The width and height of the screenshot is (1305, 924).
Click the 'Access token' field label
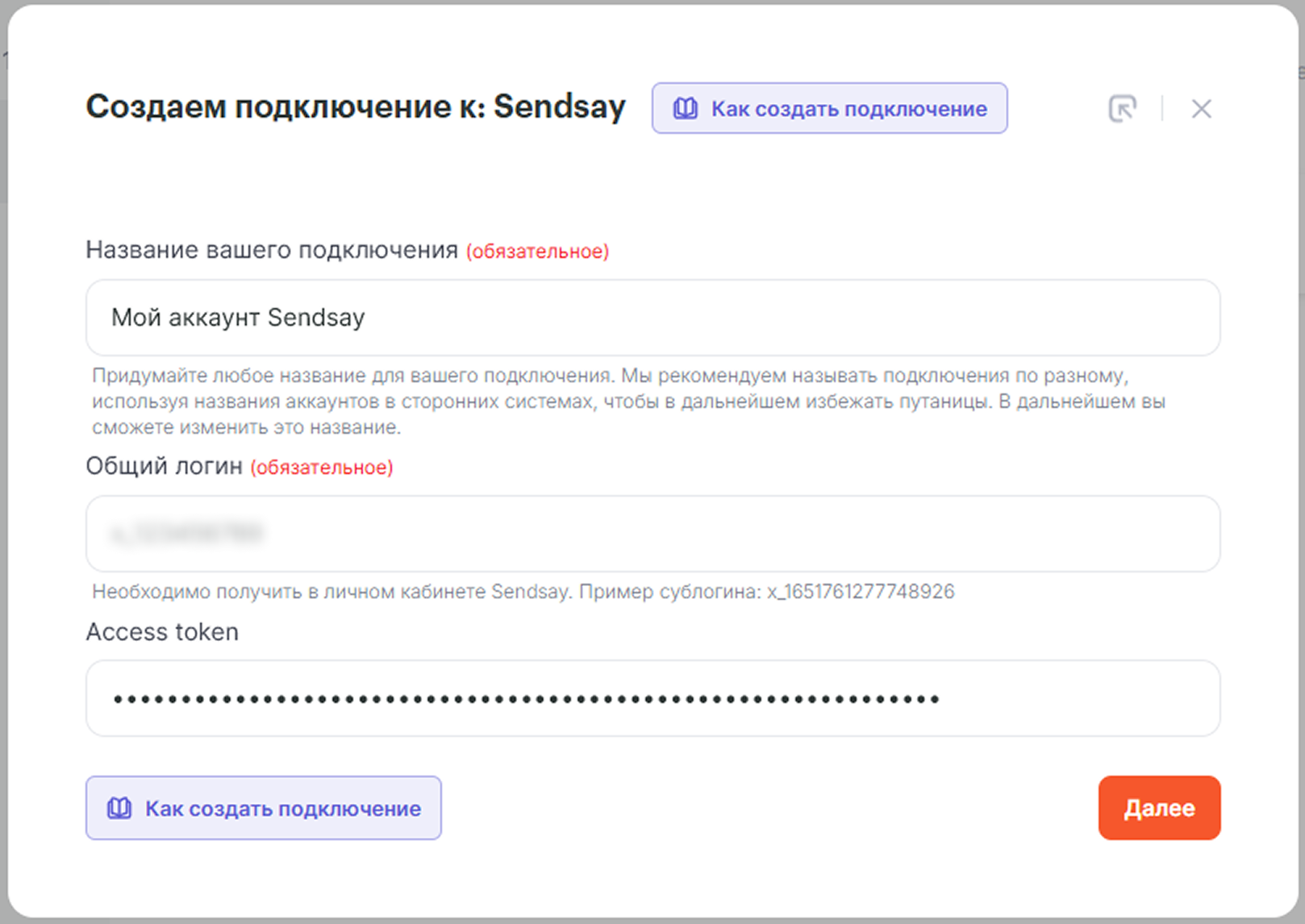[x=162, y=631]
